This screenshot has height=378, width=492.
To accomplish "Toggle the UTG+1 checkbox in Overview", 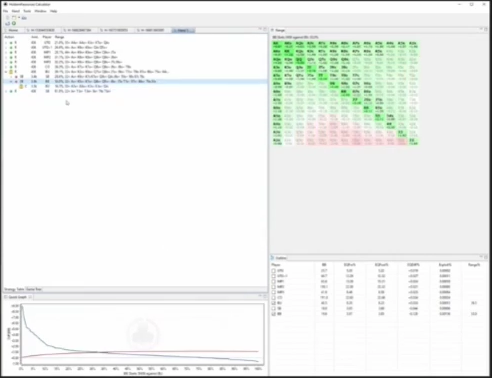I will pyautogui.click(x=274, y=276).
